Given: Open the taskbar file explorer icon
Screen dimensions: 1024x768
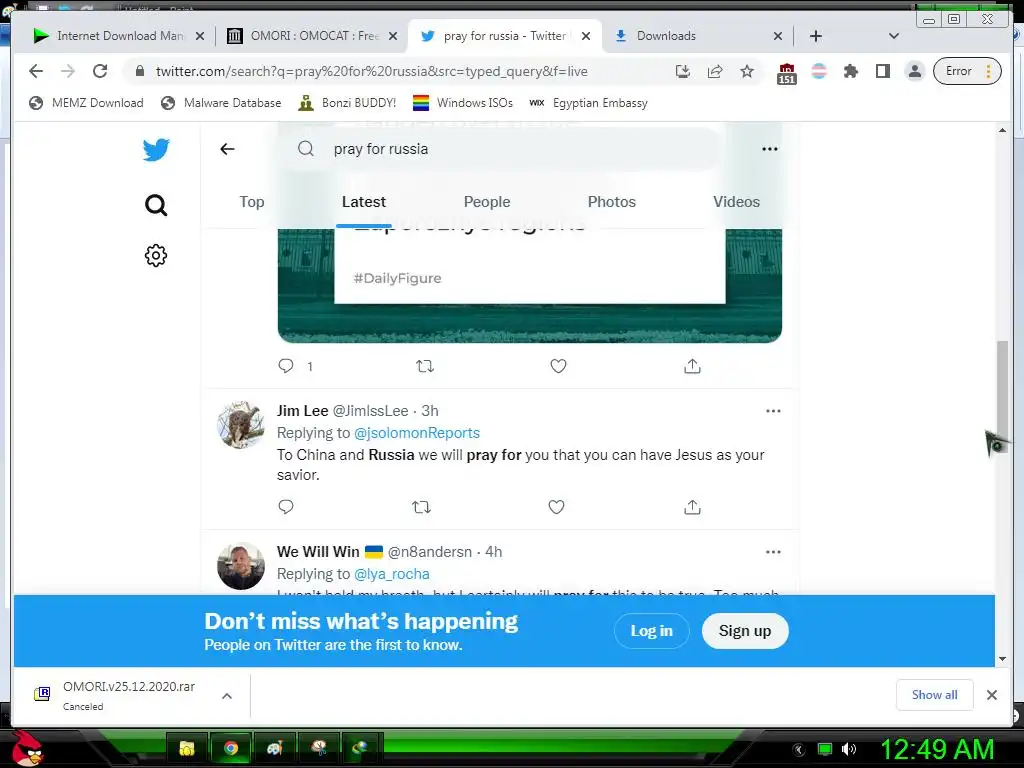Looking at the screenshot, I should coord(187,748).
